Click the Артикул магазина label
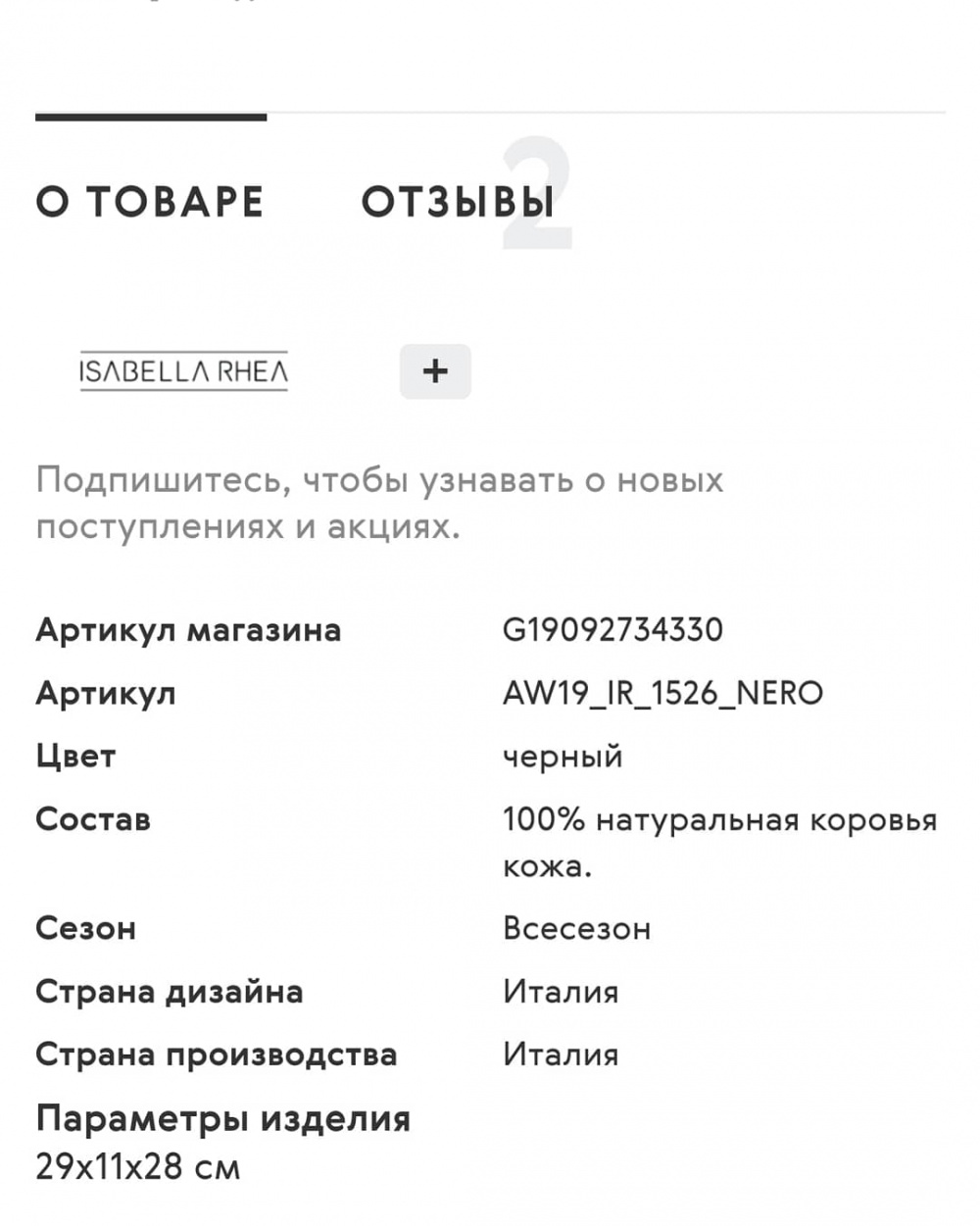 pyautogui.click(x=188, y=629)
